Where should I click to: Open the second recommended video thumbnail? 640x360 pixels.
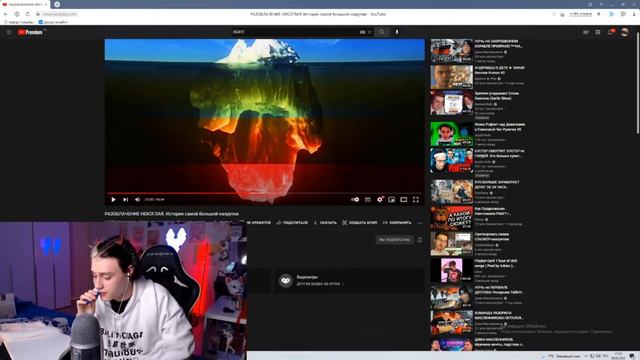(x=451, y=77)
